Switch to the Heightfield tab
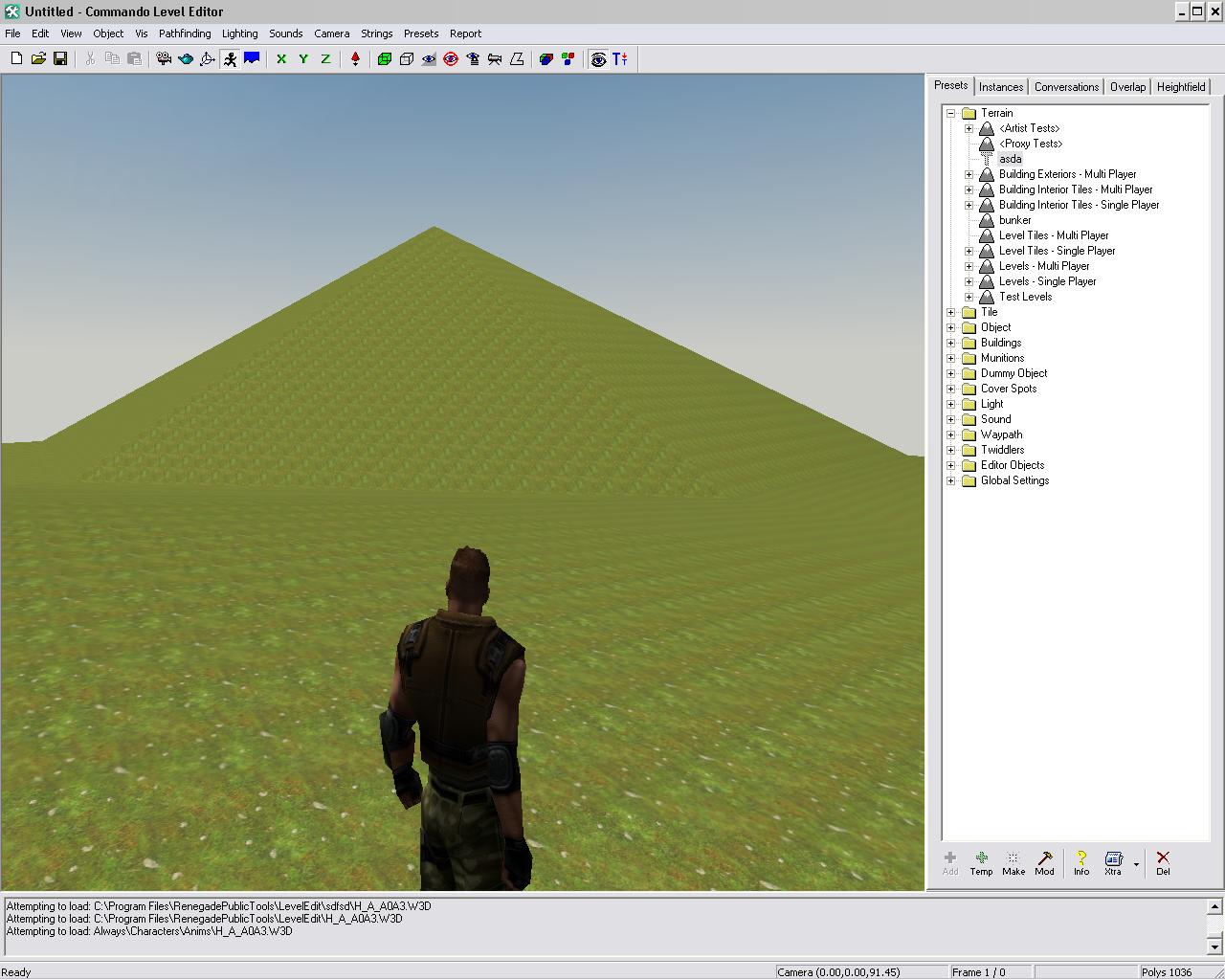1225x980 pixels. point(1180,87)
